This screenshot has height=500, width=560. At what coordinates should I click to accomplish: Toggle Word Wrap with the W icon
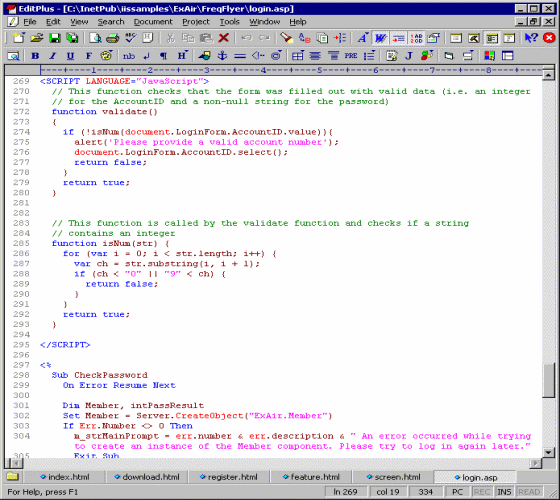tap(380, 38)
